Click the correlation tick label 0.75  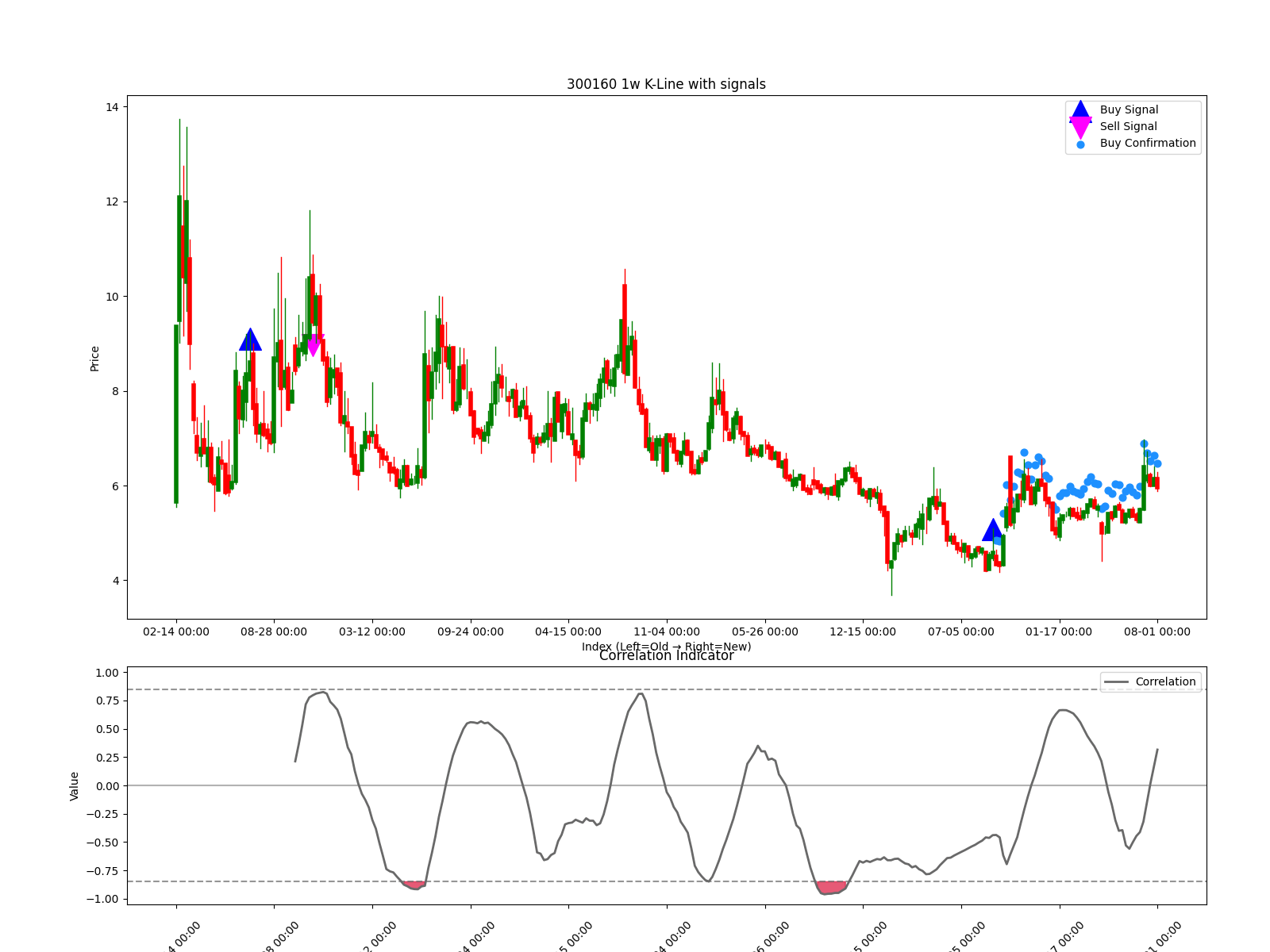pyautogui.click(x=107, y=701)
